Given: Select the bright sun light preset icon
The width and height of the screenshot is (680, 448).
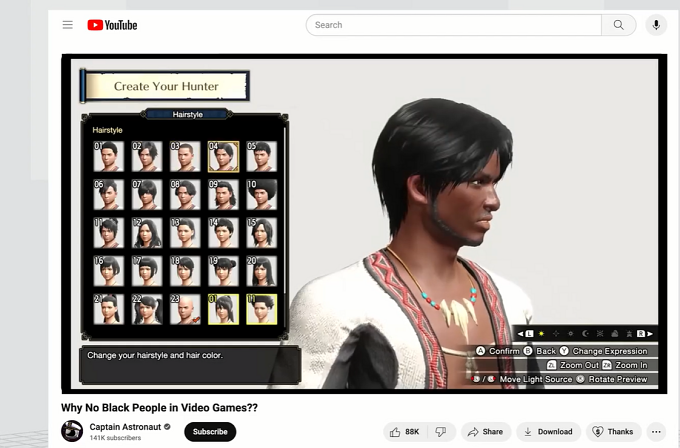Looking at the screenshot, I should (541, 334).
